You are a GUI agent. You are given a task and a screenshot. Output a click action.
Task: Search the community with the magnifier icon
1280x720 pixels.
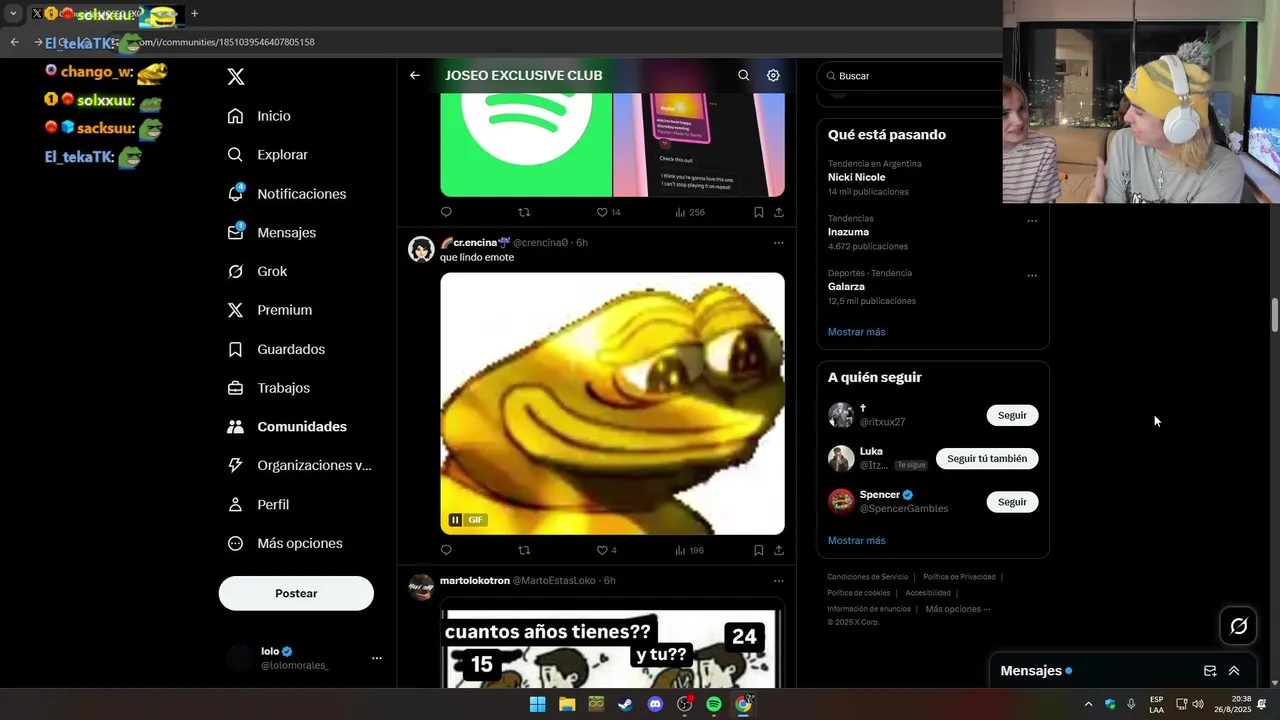click(x=743, y=75)
